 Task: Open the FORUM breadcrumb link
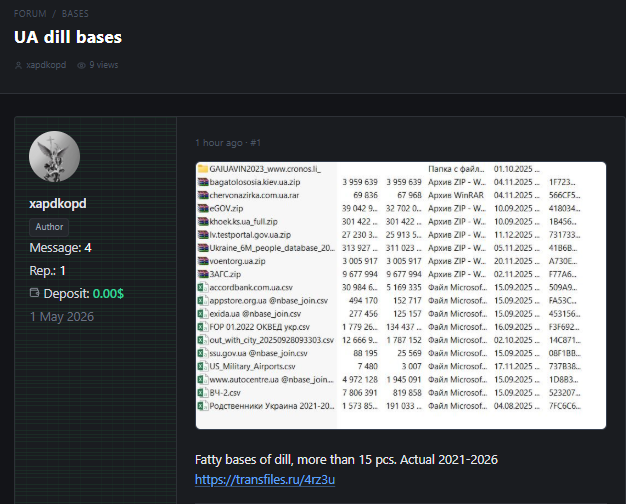(x=30, y=14)
